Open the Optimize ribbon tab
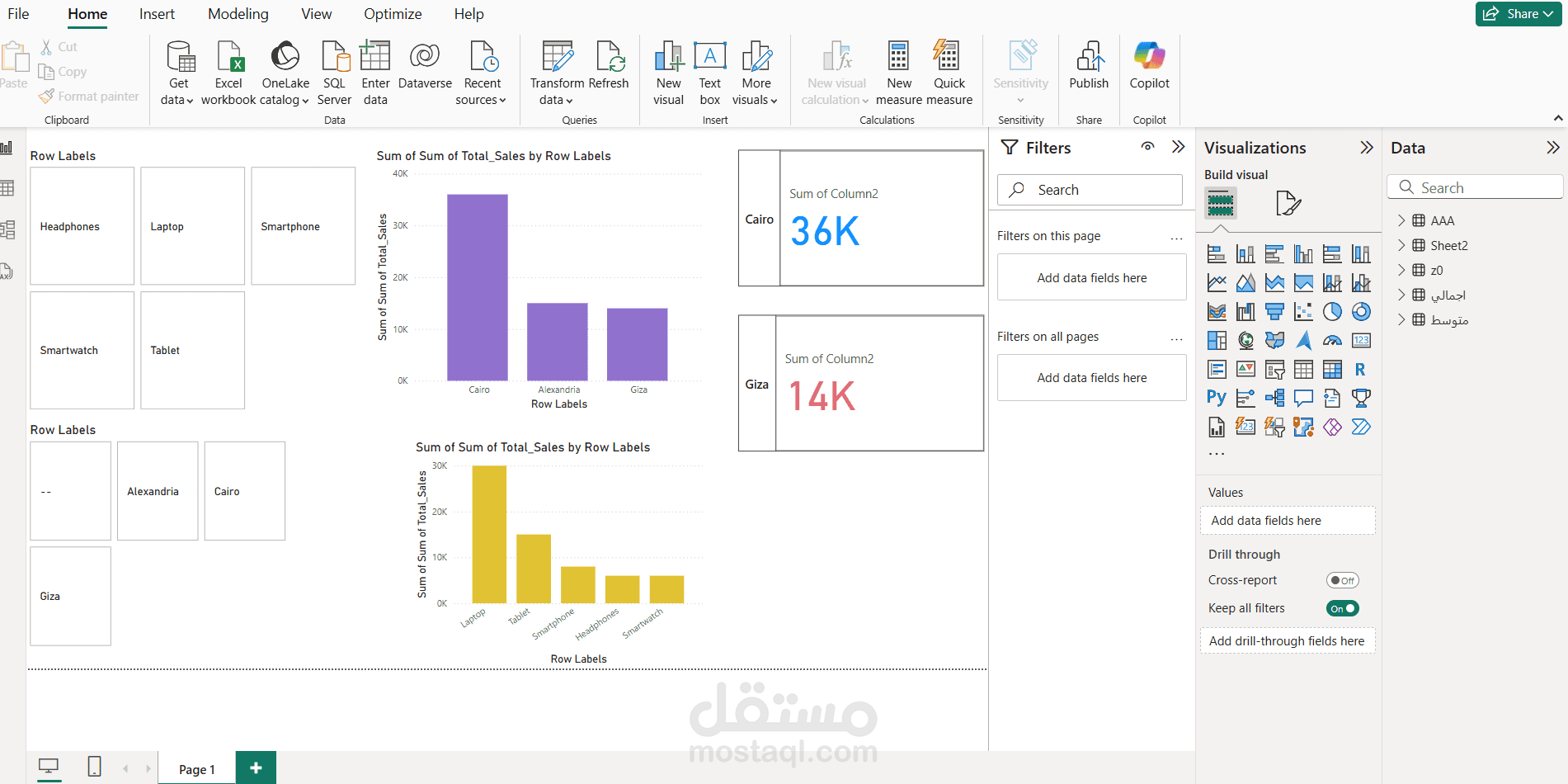Viewport: 1568px width, 784px height. pos(393,14)
